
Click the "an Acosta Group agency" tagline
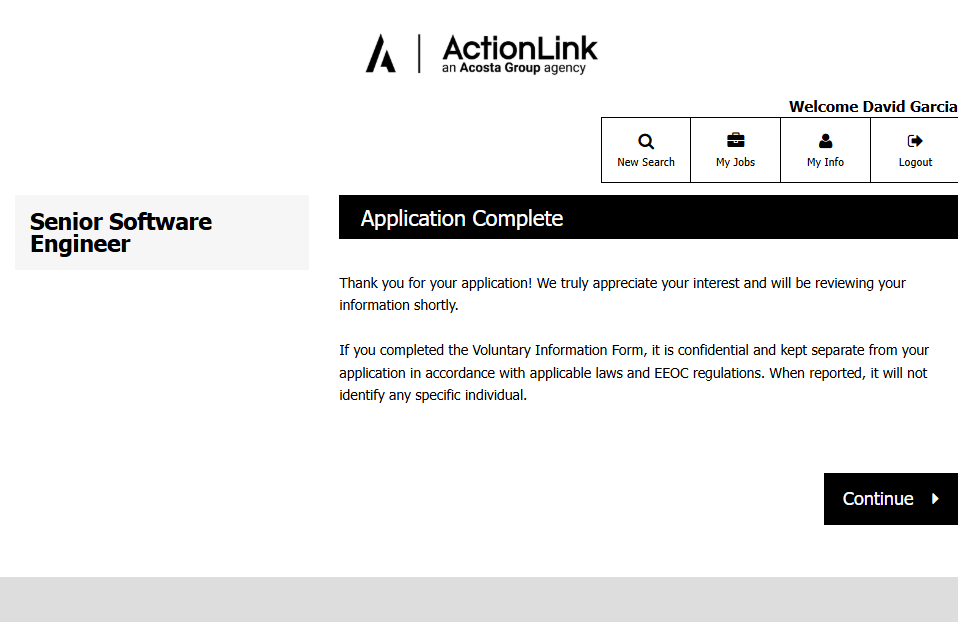[x=513, y=68]
